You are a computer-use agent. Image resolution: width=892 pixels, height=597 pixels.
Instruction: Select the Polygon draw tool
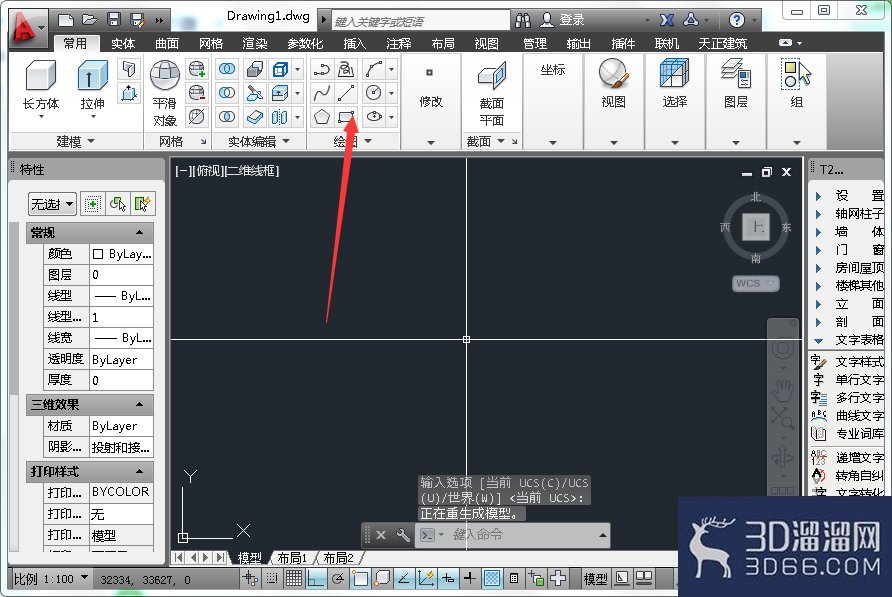[x=322, y=117]
